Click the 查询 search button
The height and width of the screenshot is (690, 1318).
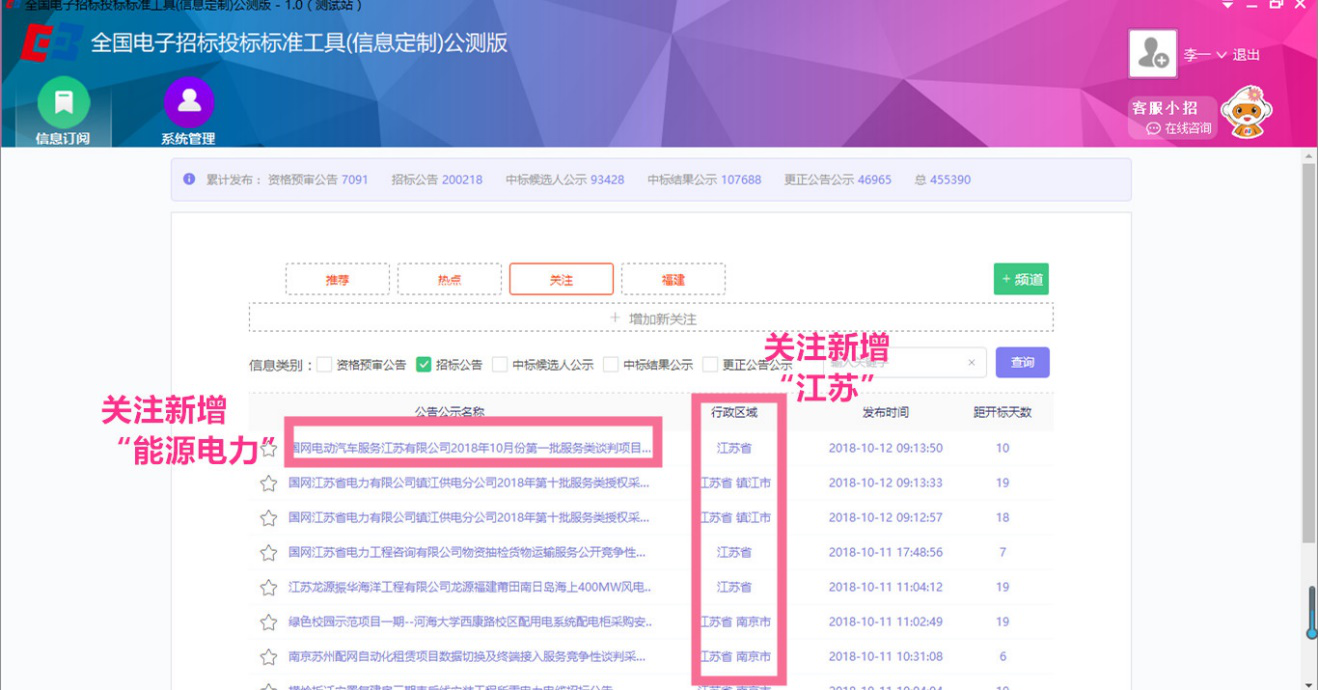pos(1022,362)
